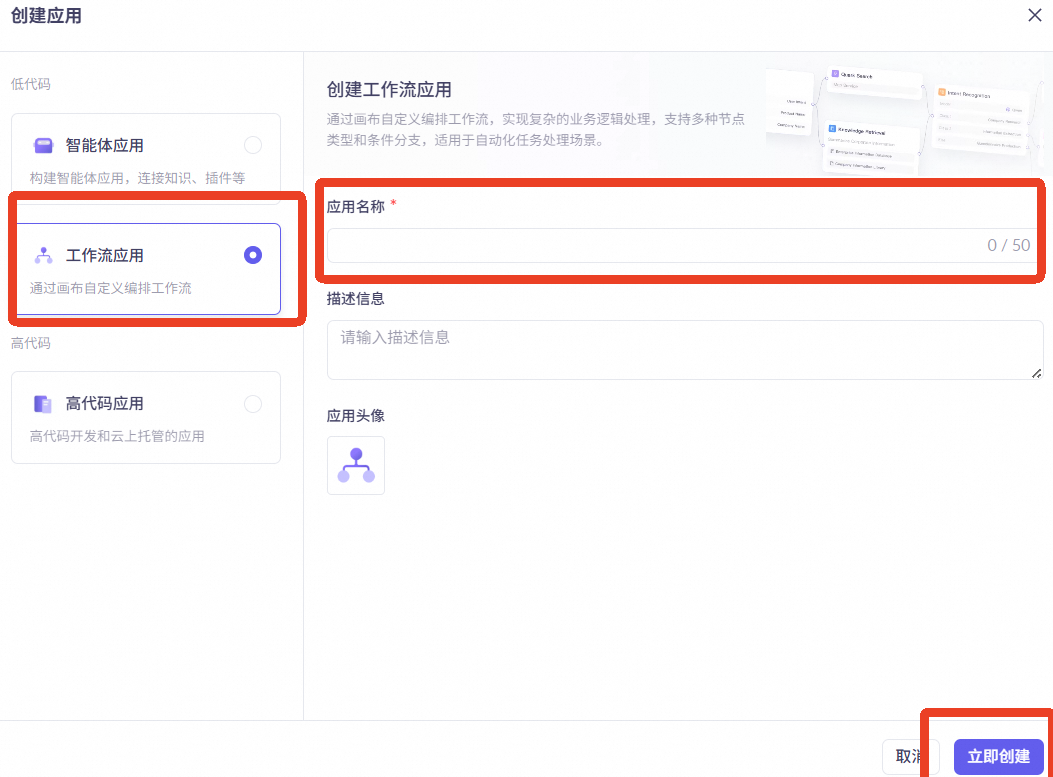This screenshot has height=777, width=1053.
Task: Click the 0 / 50 character counter
Action: pos(1009,245)
